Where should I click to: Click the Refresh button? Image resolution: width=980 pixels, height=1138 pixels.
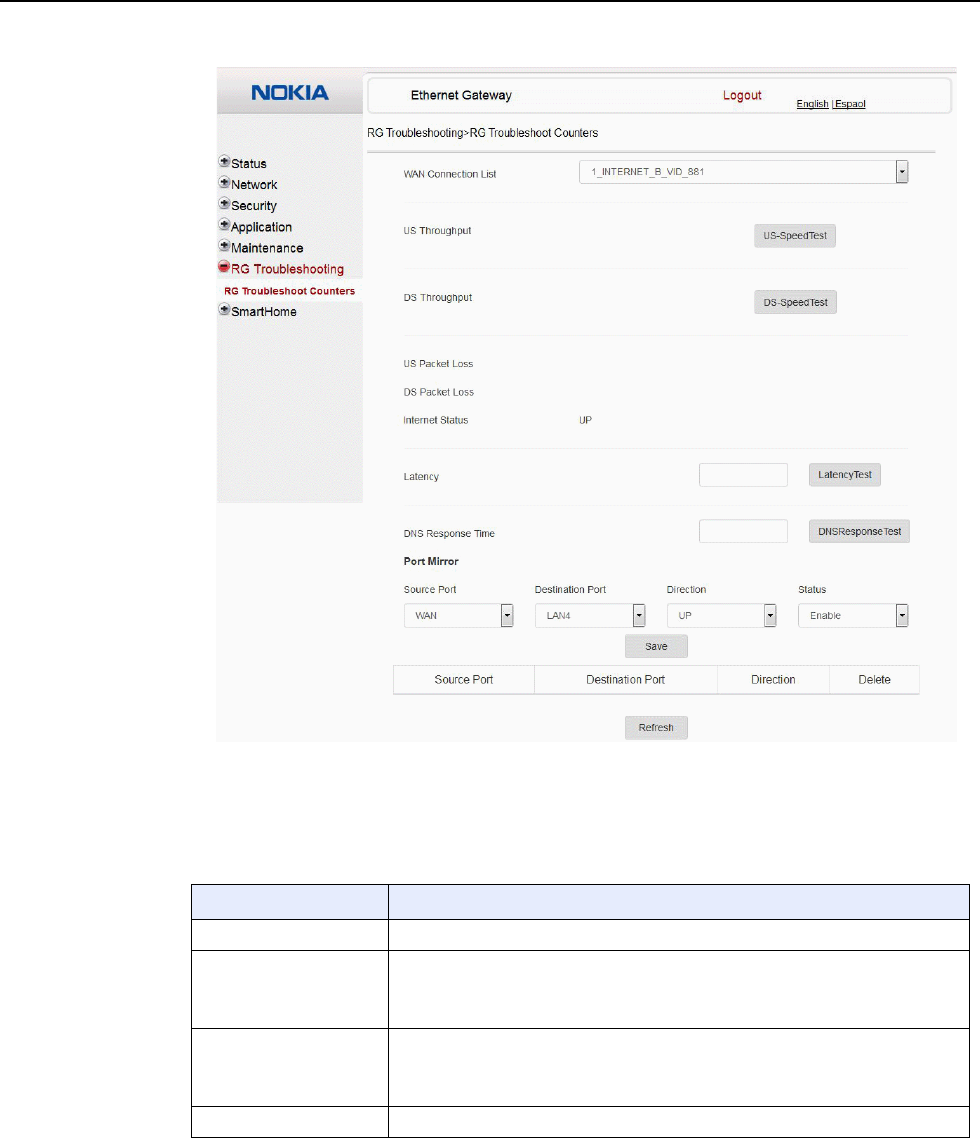tap(656, 727)
